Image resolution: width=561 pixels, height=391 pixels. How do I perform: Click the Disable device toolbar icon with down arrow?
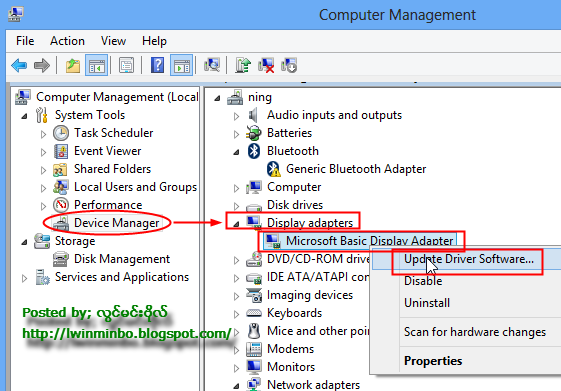click(x=289, y=65)
